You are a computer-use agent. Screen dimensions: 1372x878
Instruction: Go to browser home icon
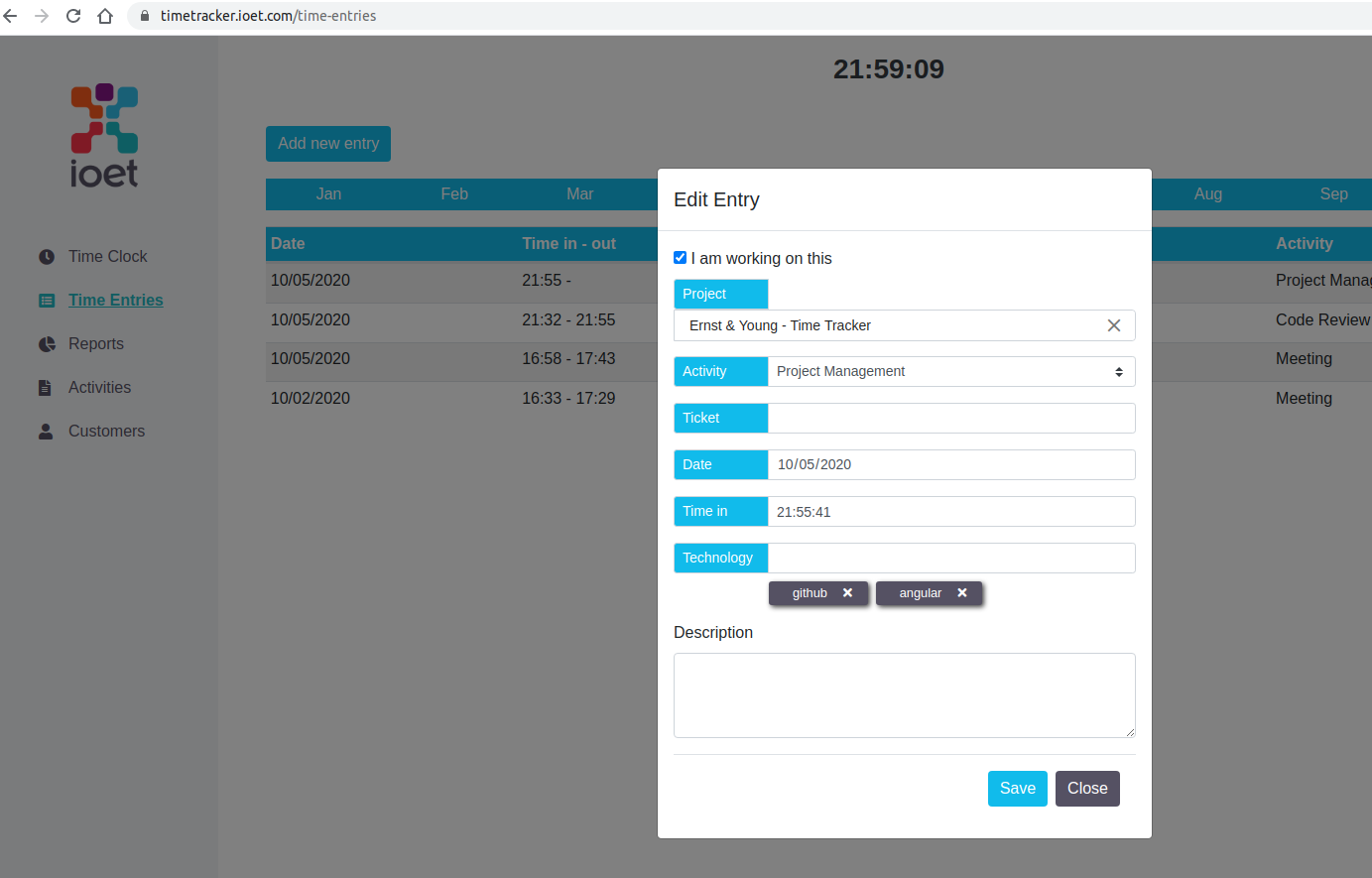[105, 16]
